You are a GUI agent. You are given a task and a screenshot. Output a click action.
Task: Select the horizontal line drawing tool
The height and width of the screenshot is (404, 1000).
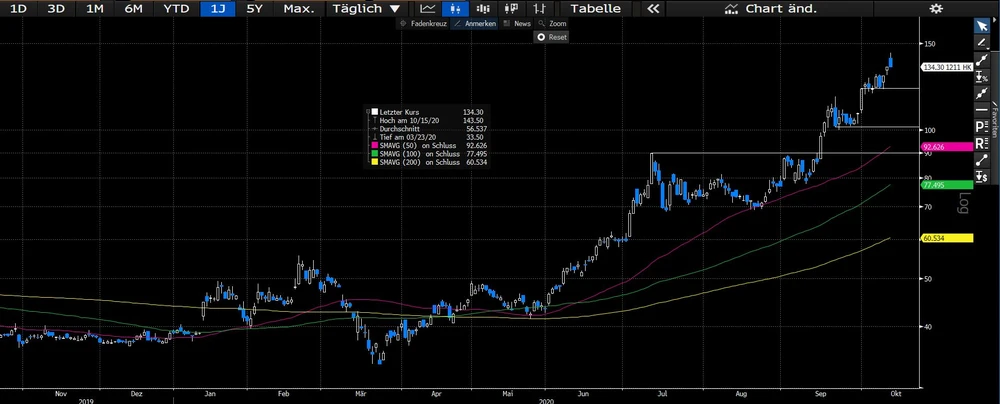pyautogui.click(x=981, y=110)
